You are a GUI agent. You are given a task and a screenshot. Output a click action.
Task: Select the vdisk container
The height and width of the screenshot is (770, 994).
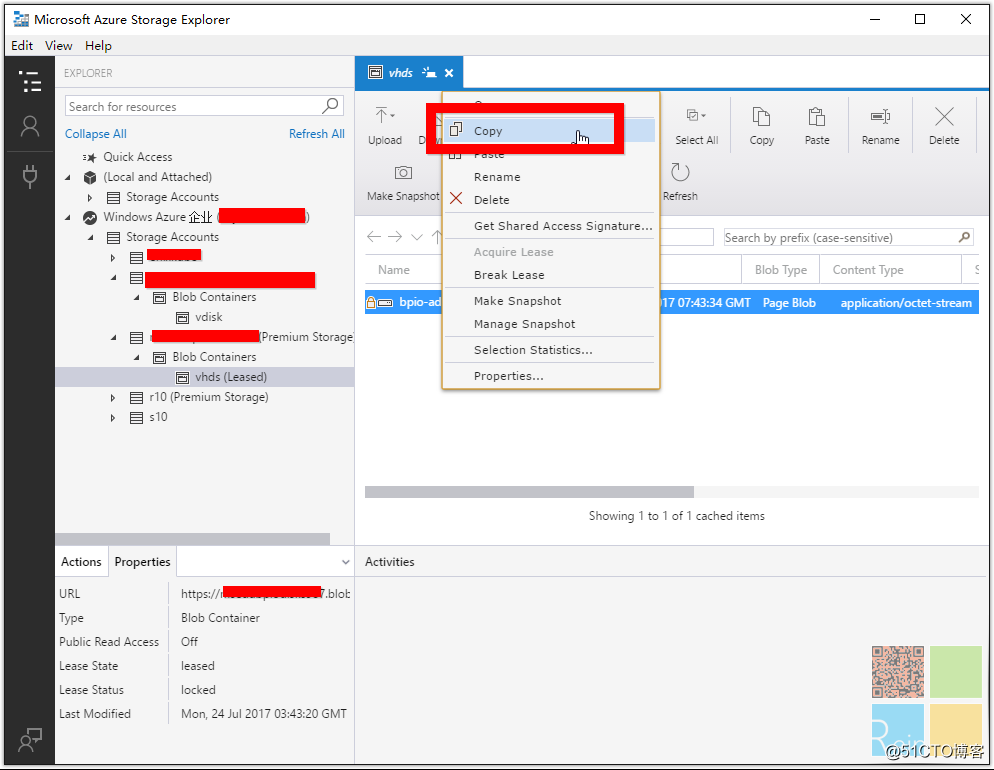(x=209, y=317)
